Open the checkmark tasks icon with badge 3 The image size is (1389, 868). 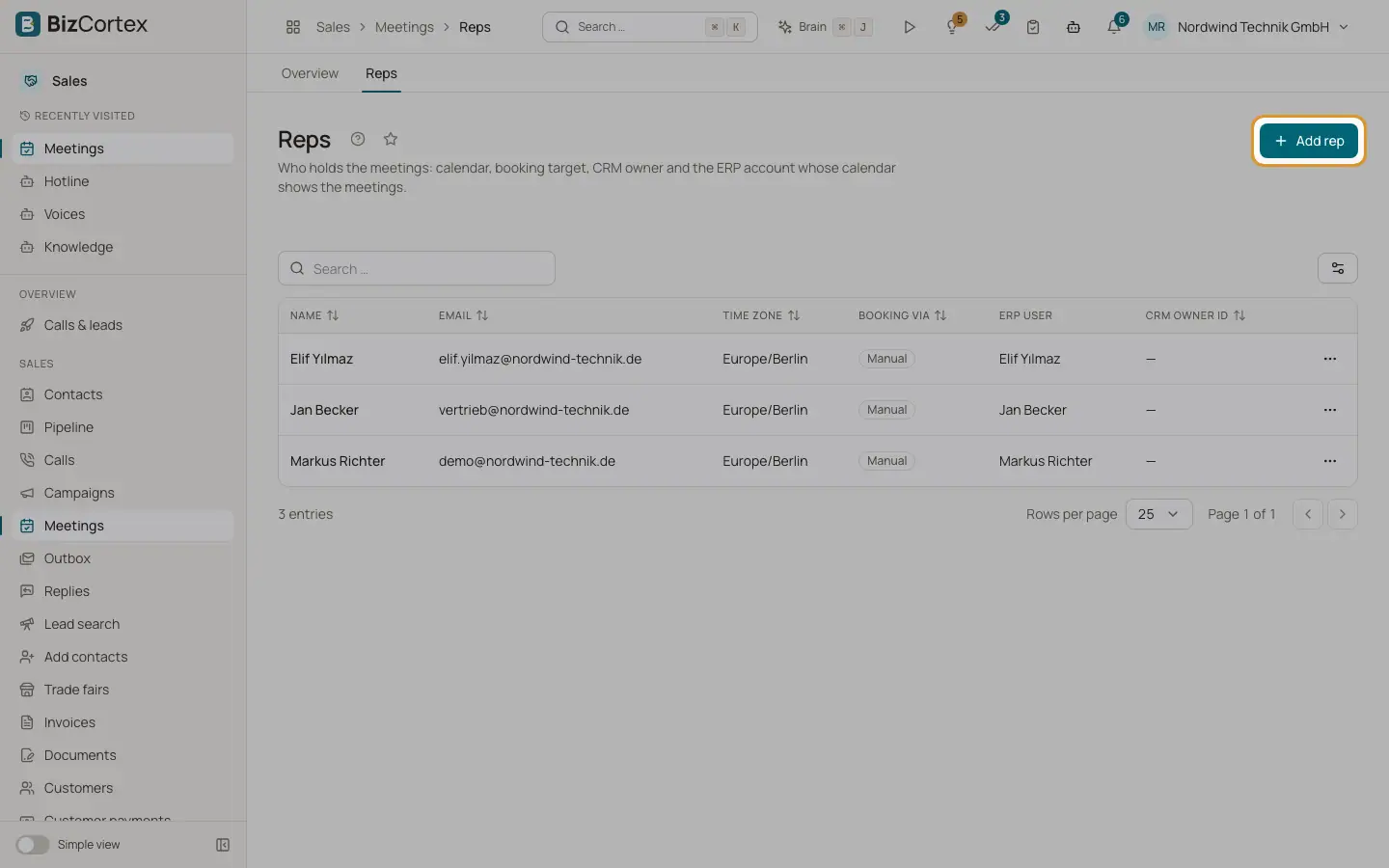[x=993, y=27]
